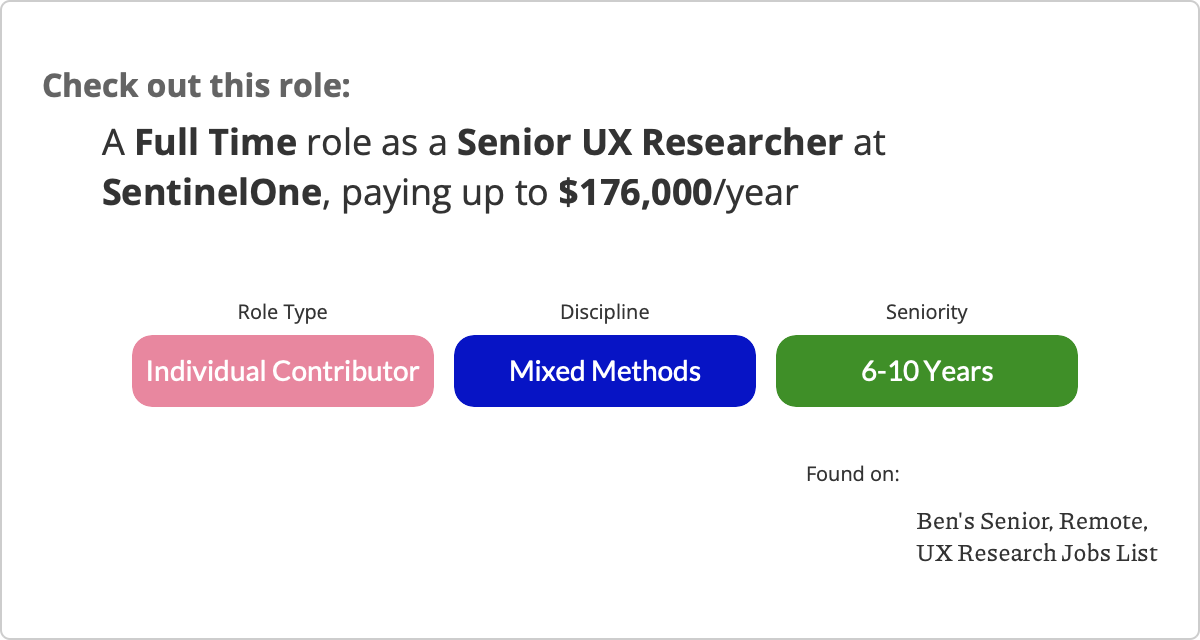Click the Found on: label
Viewport: 1200px width, 640px height.
pyautogui.click(x=853, y=473)
